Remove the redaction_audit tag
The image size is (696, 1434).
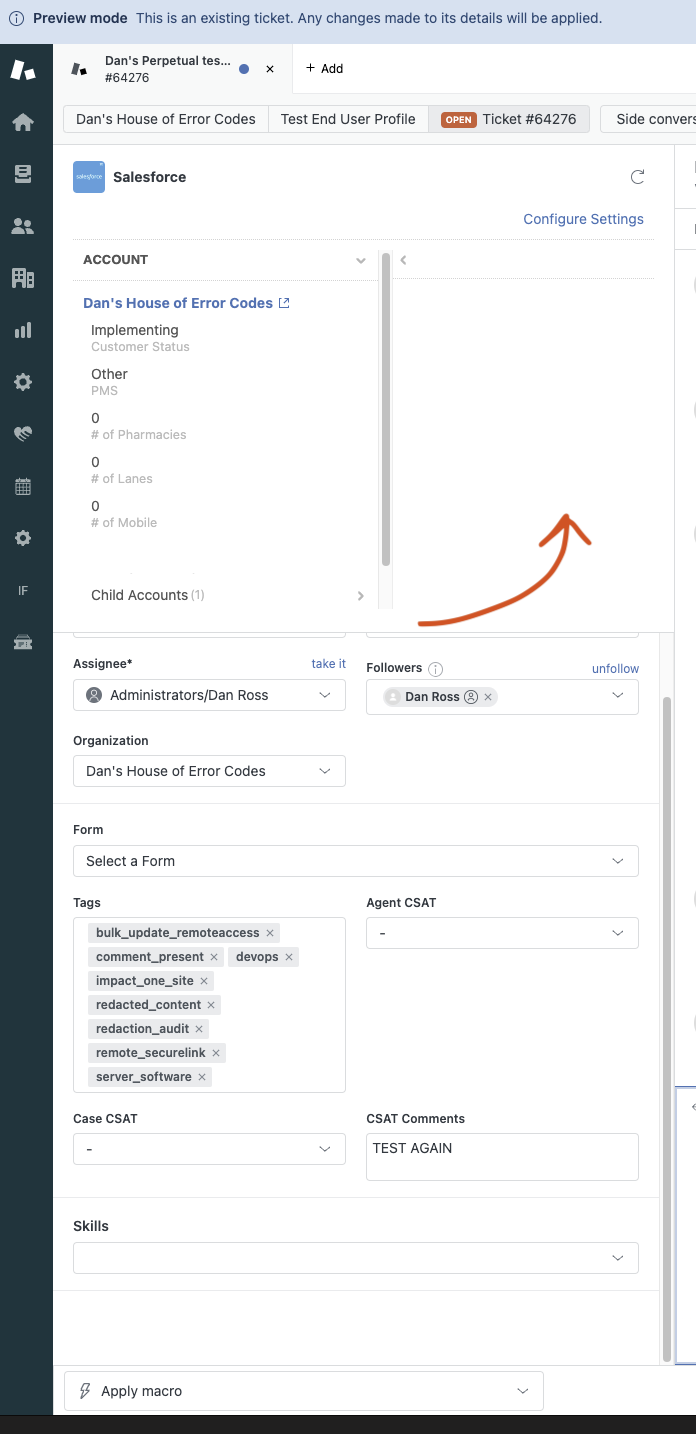click(199, 1029)
